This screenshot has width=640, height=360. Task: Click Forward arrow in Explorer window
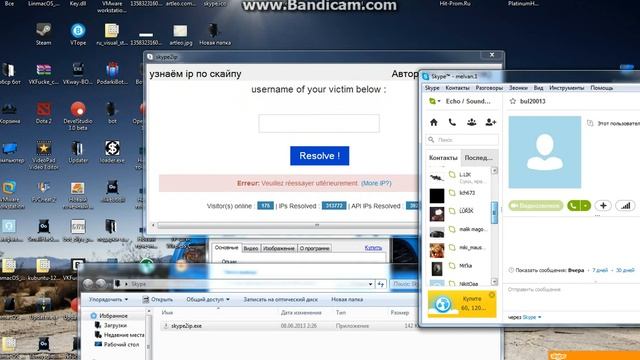point(101,284)
